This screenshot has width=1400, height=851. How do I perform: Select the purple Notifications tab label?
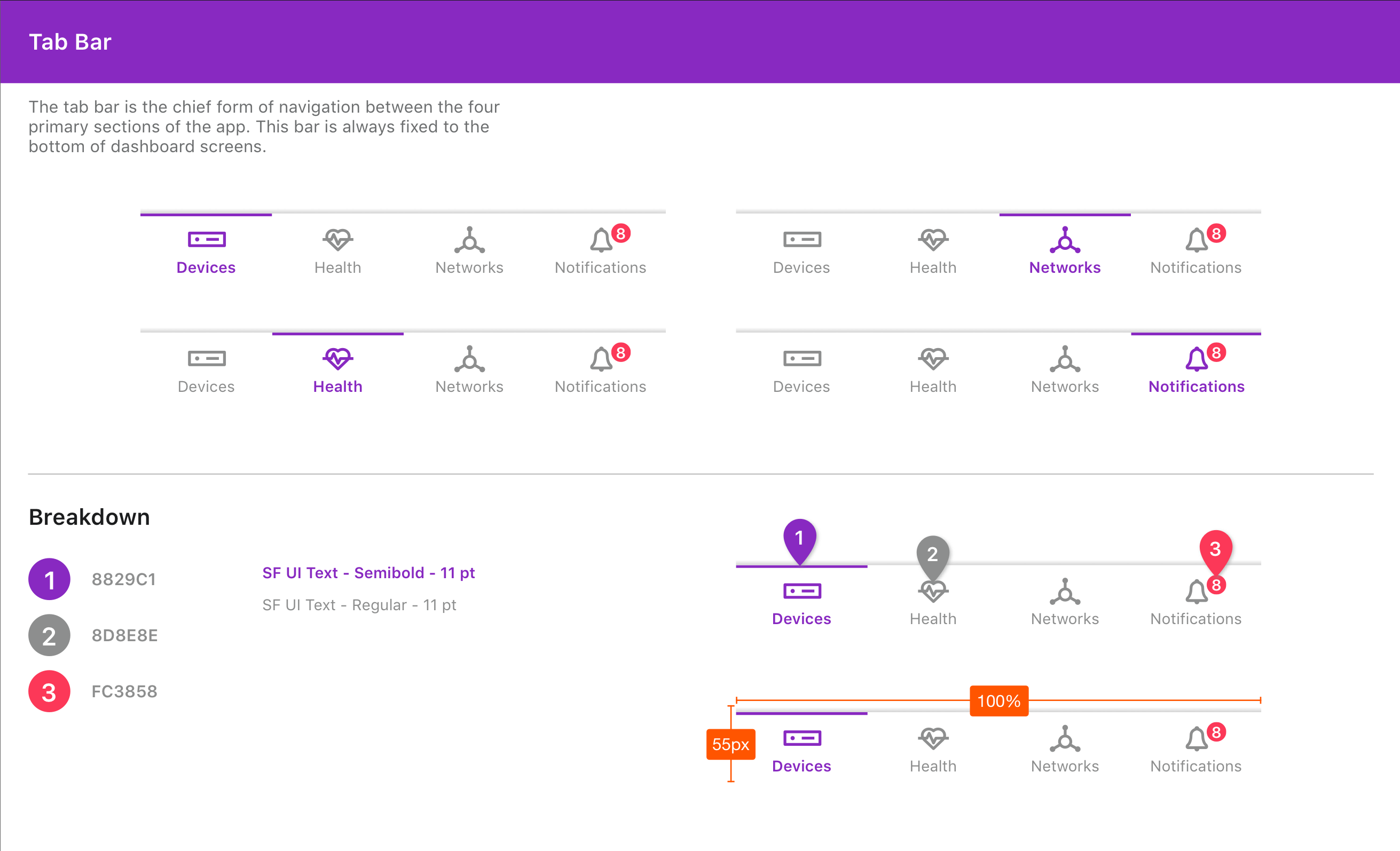(x=1197, y=387)
